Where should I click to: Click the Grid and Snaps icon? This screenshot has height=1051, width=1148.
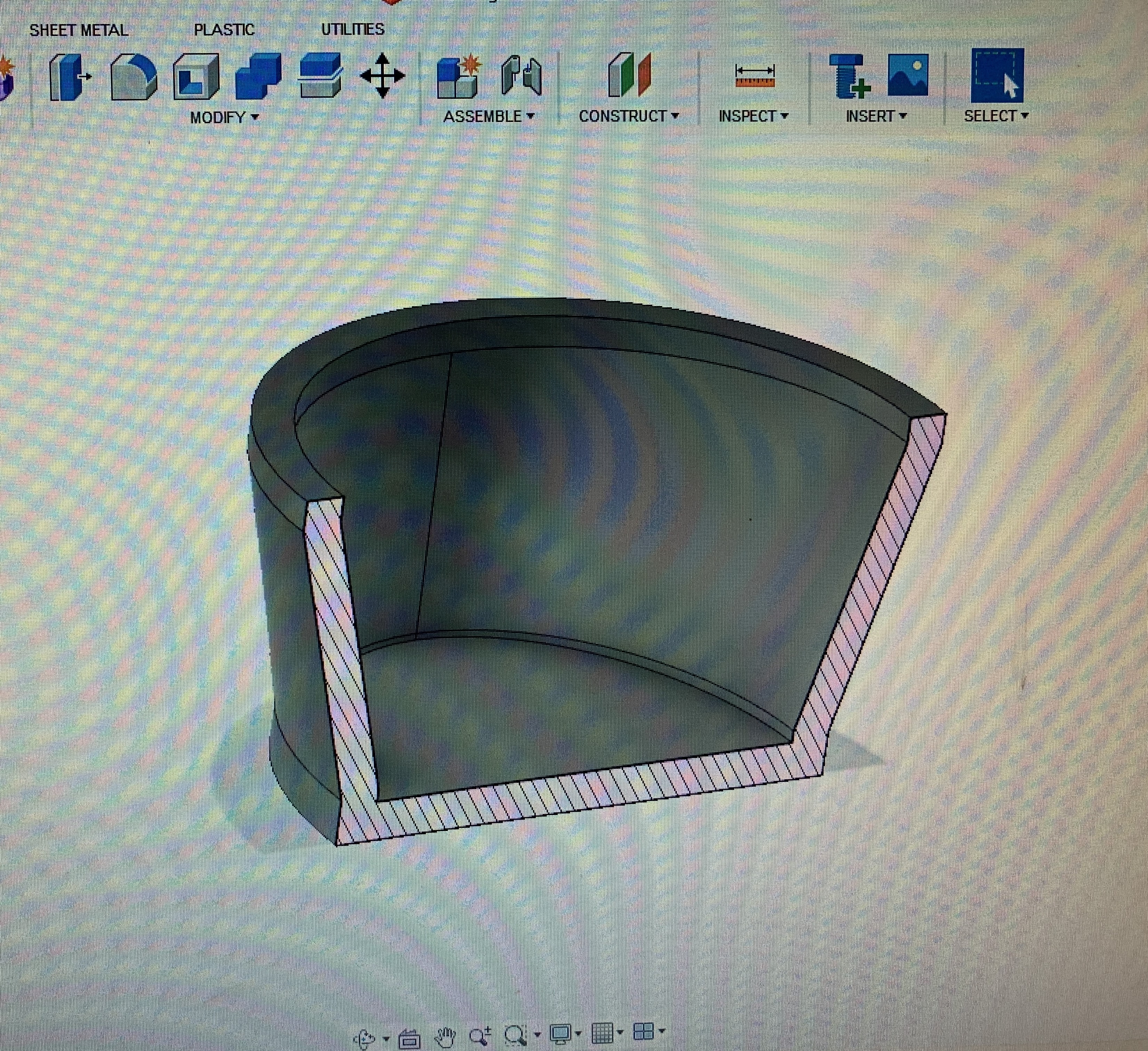pos(603,1032)
